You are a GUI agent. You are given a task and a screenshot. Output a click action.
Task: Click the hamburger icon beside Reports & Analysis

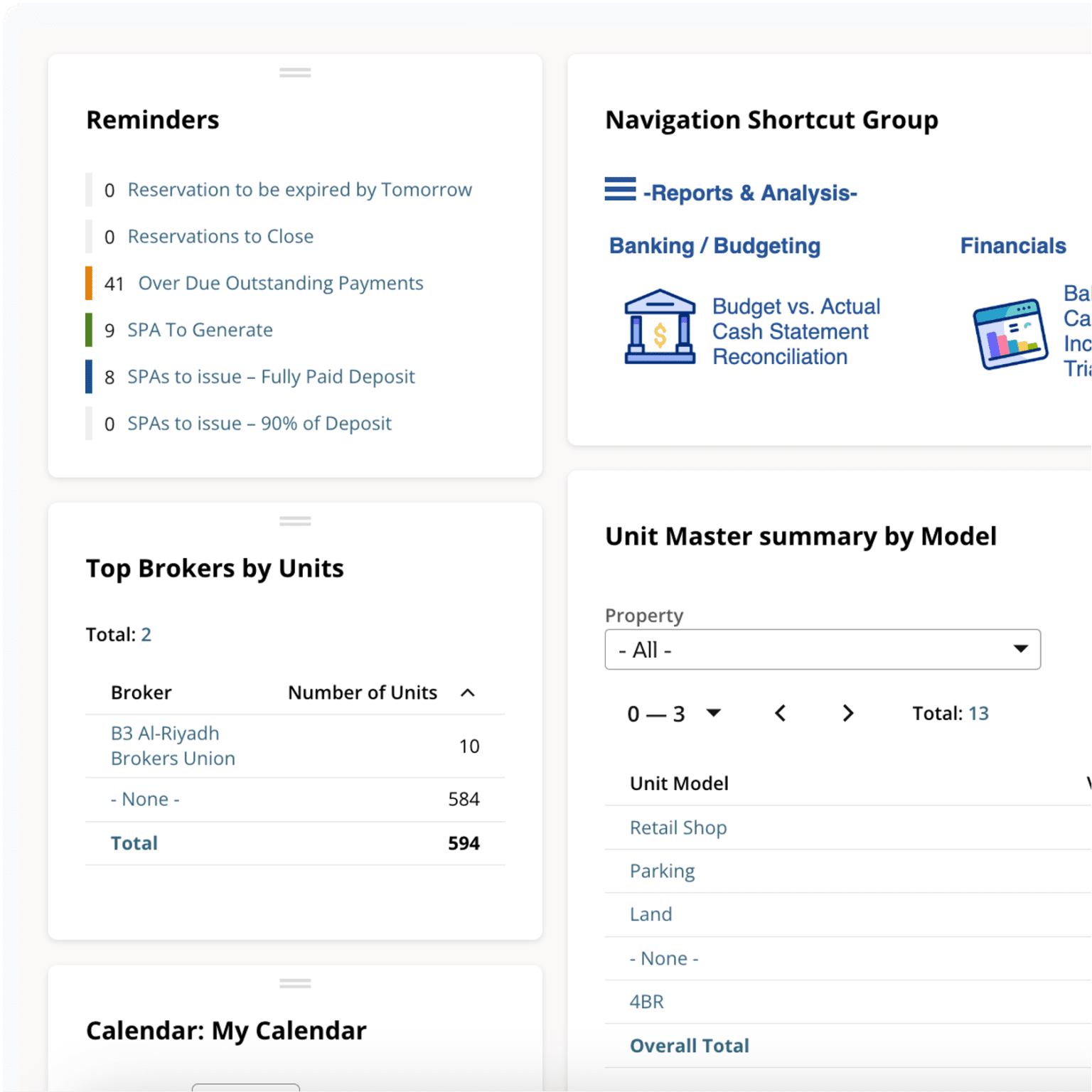click(618, 191)
